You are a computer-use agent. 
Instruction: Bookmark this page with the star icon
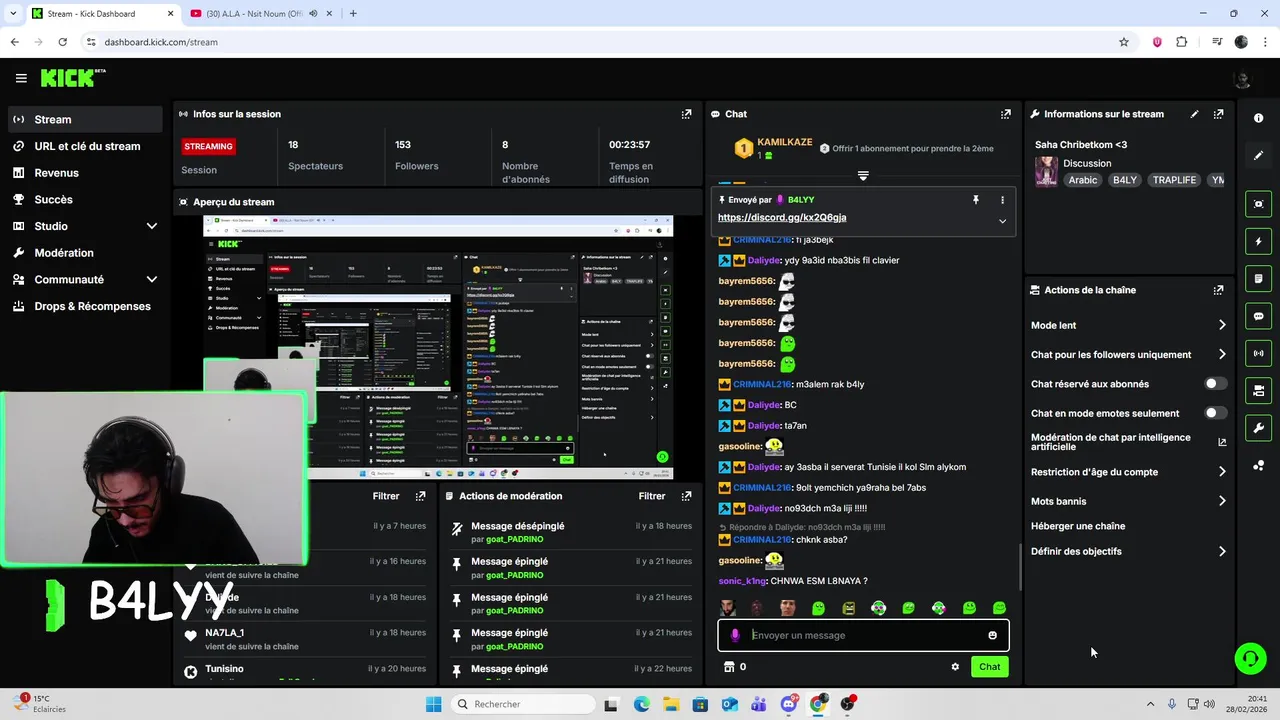pos(1124,42)
